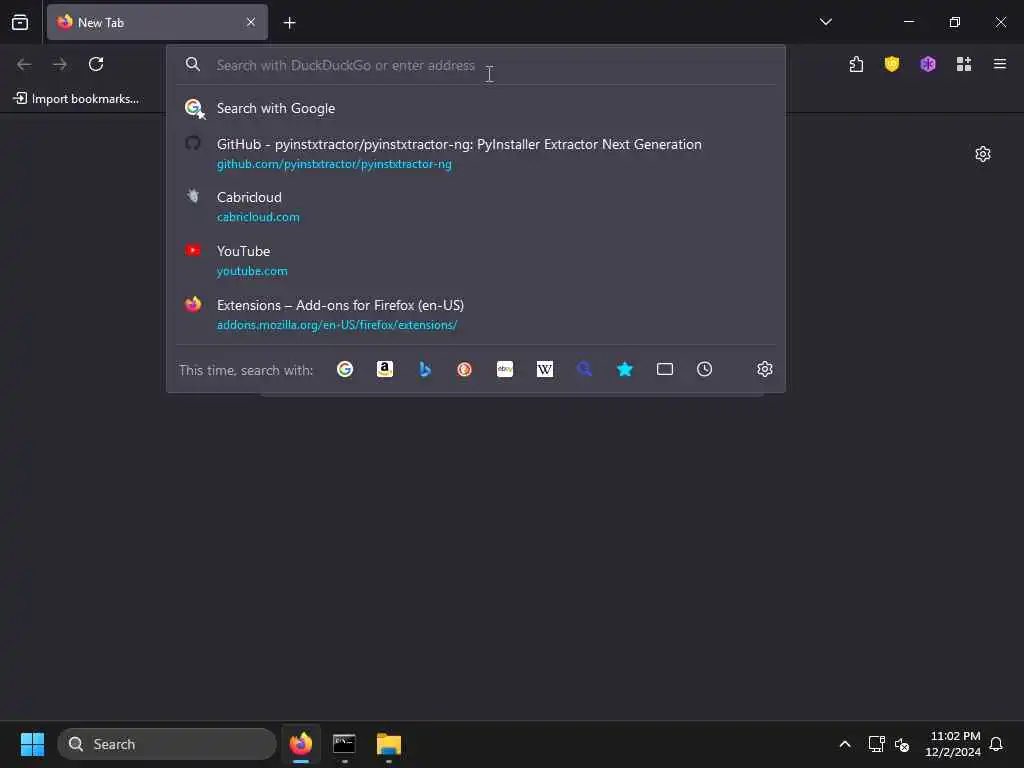Focus the address bar search field
The image size is (1024, 768).
pos(476,65)
